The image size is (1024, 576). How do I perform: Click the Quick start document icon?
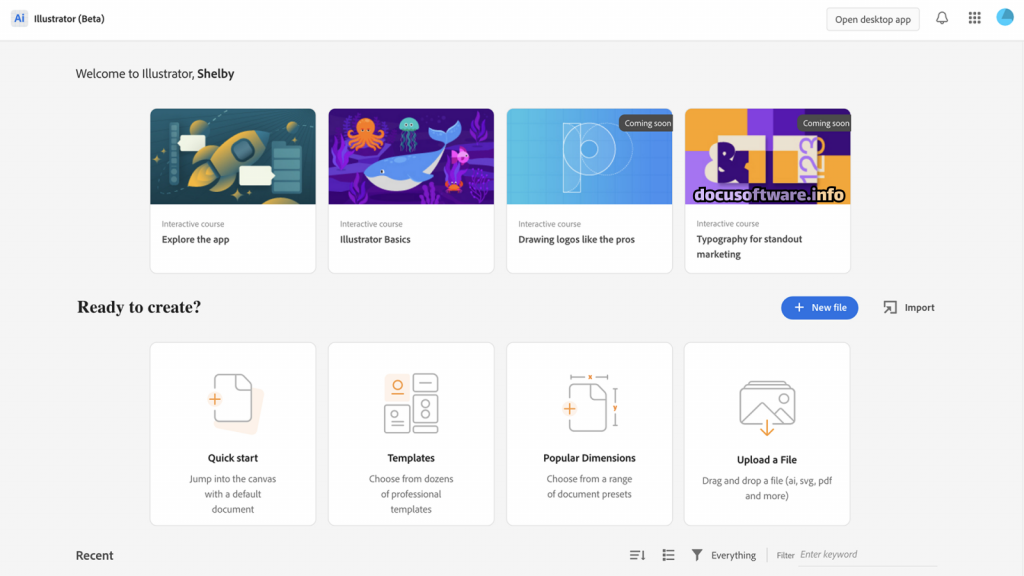[x=233, y=400]
